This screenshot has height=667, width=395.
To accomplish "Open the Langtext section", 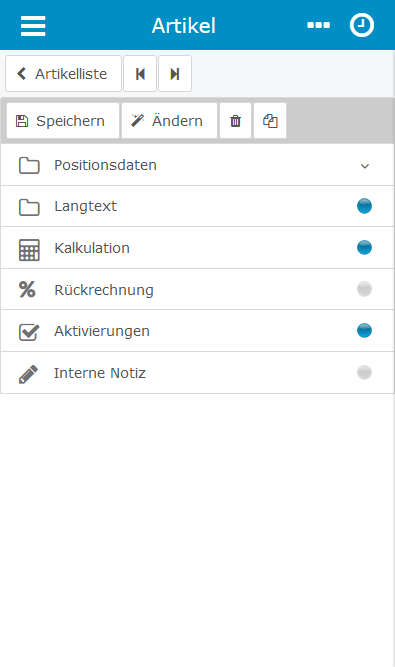I will pos(197,206).
